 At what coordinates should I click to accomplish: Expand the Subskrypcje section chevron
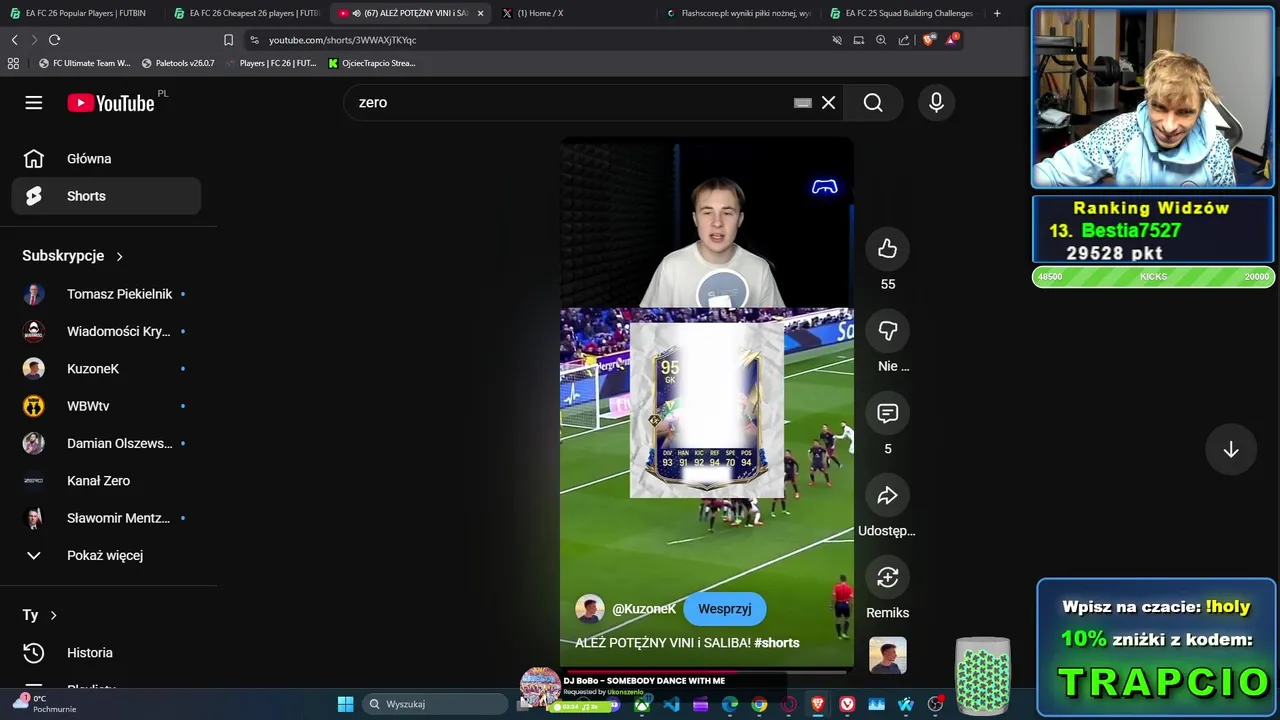point(119,256)
